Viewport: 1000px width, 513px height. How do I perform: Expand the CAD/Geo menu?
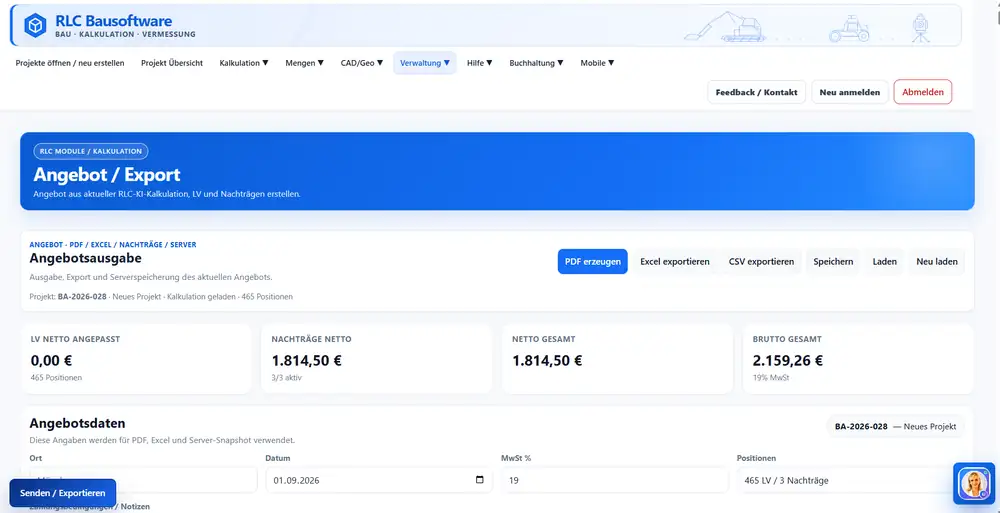click(x=362, y=63)
